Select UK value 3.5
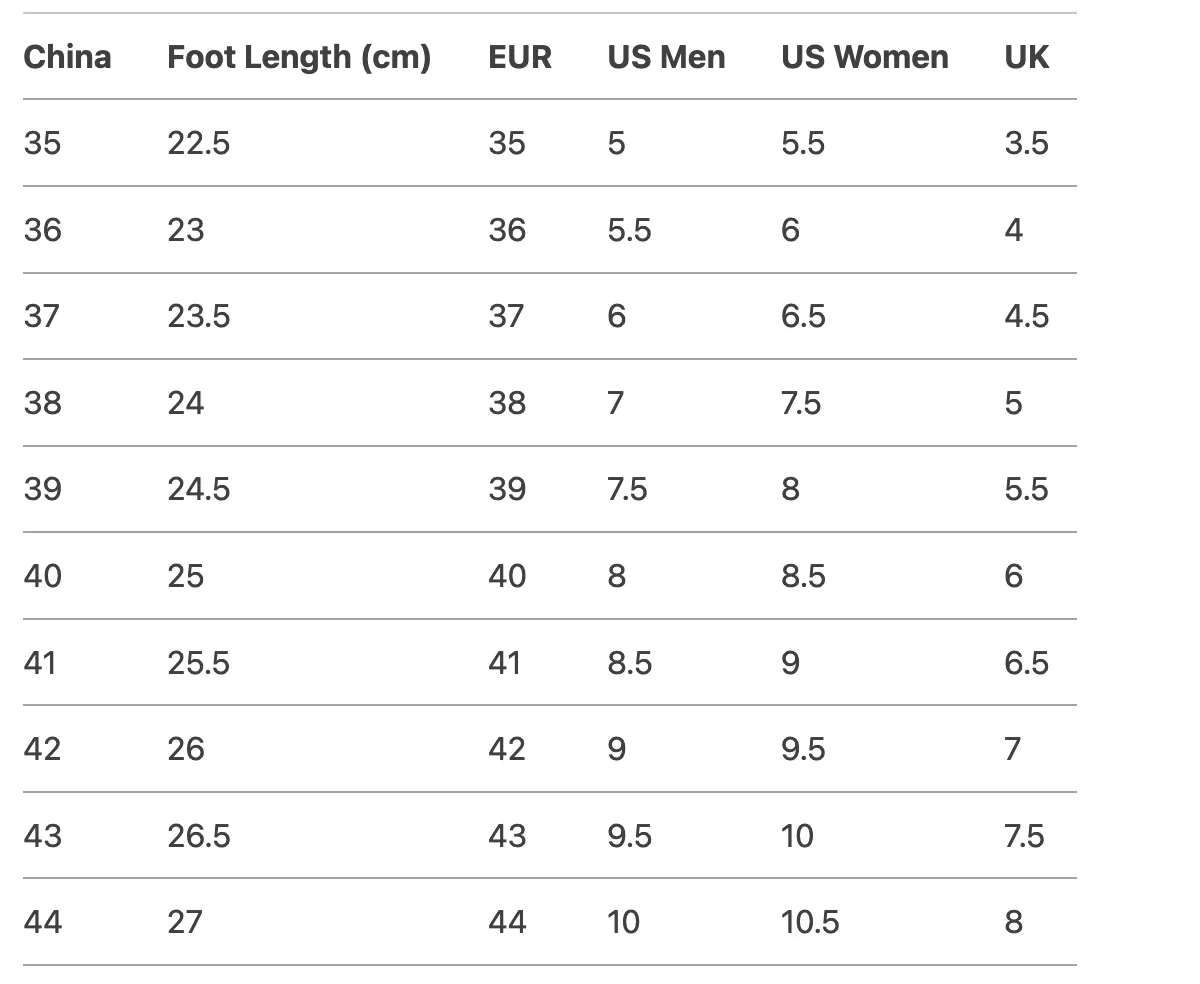This screenshot has width=1200, height=984. point(1027,143)
